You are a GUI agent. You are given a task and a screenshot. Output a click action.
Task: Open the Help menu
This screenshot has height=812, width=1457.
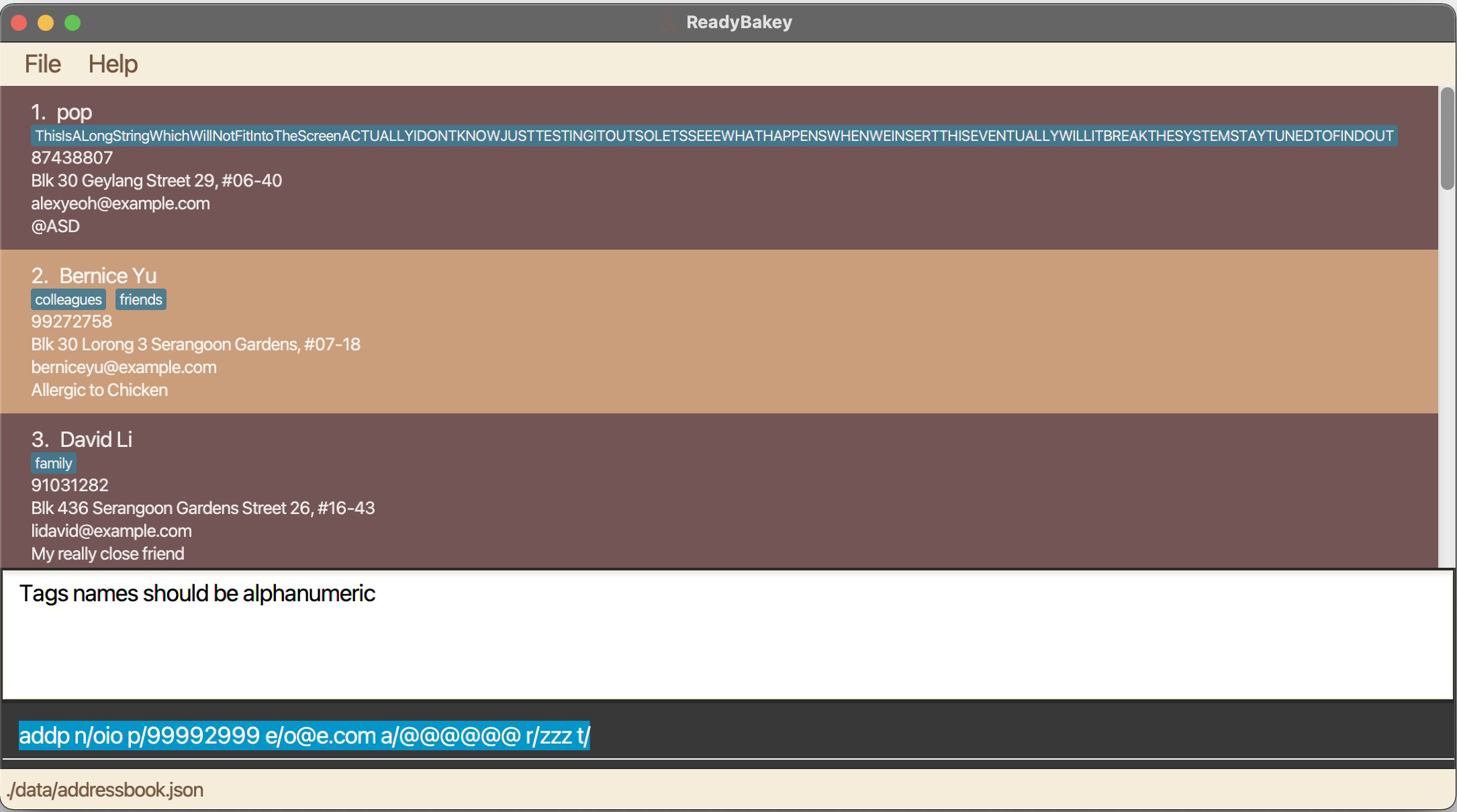pos(113,64)
